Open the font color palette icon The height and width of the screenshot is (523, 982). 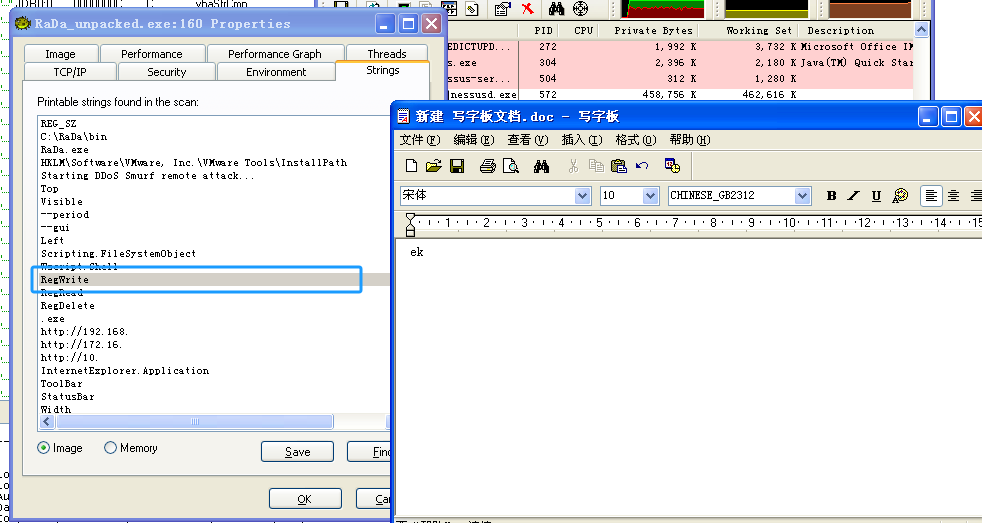[900, 195]
